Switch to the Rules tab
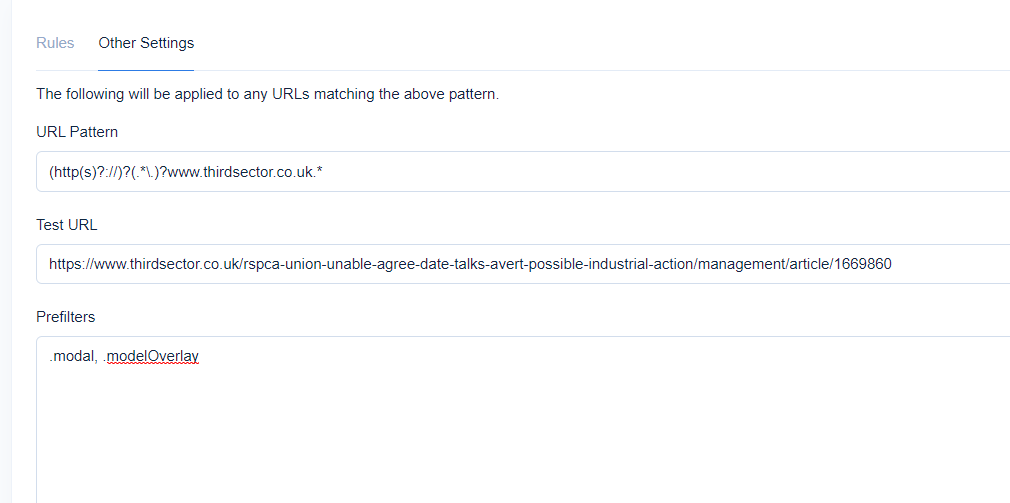The width and height of the screenshot is (1010, 503). tap(55, 43)
